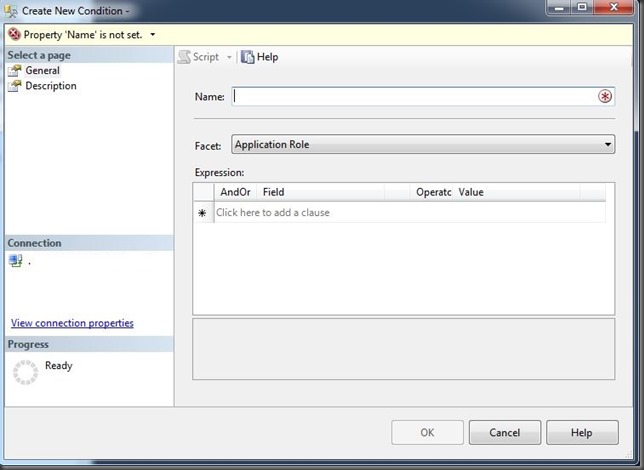644x470 pixels.
Task: Click 'Click here to add a clause' row
Action: click(x=409, y=212)
